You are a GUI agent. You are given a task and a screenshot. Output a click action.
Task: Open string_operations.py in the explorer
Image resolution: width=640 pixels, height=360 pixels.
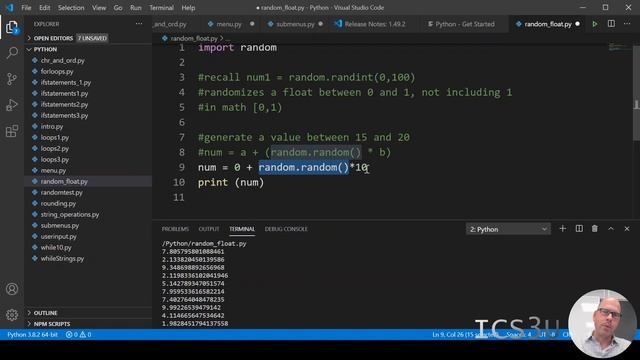69,215
